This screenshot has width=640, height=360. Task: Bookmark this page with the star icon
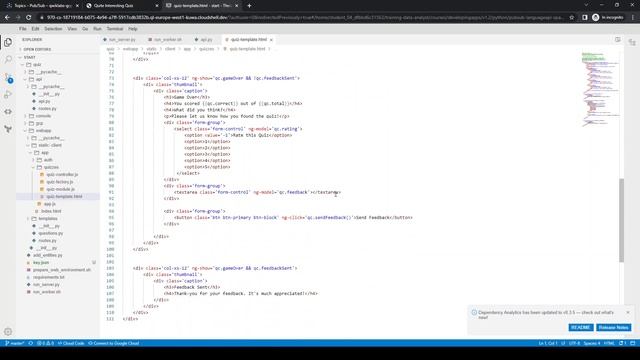(572, 18)
